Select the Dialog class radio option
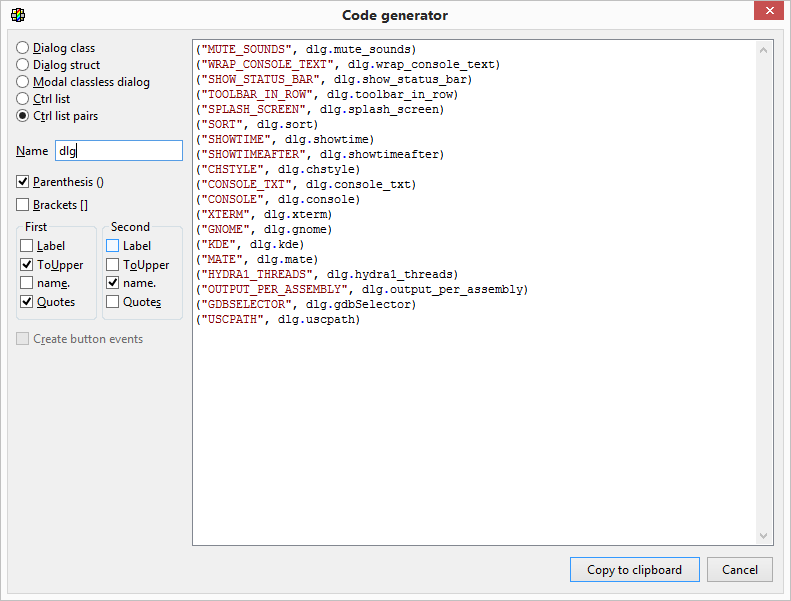This screenshot has width=791, height=601. pos(23,48)
